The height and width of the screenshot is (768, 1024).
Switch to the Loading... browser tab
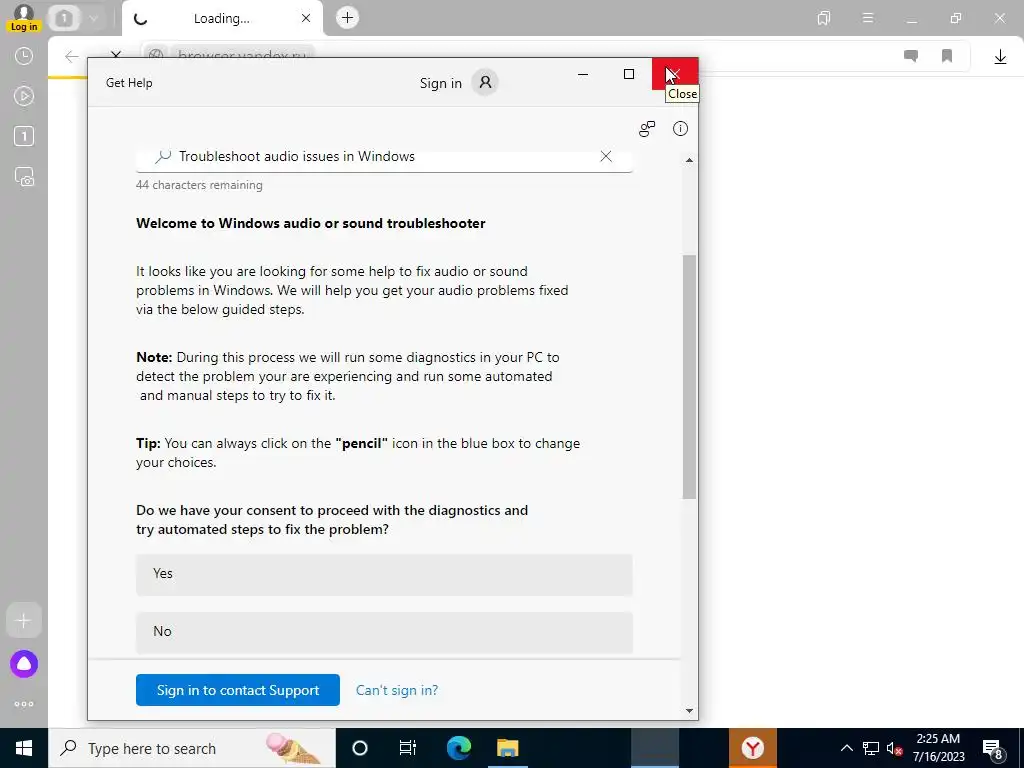coord(221,18)
